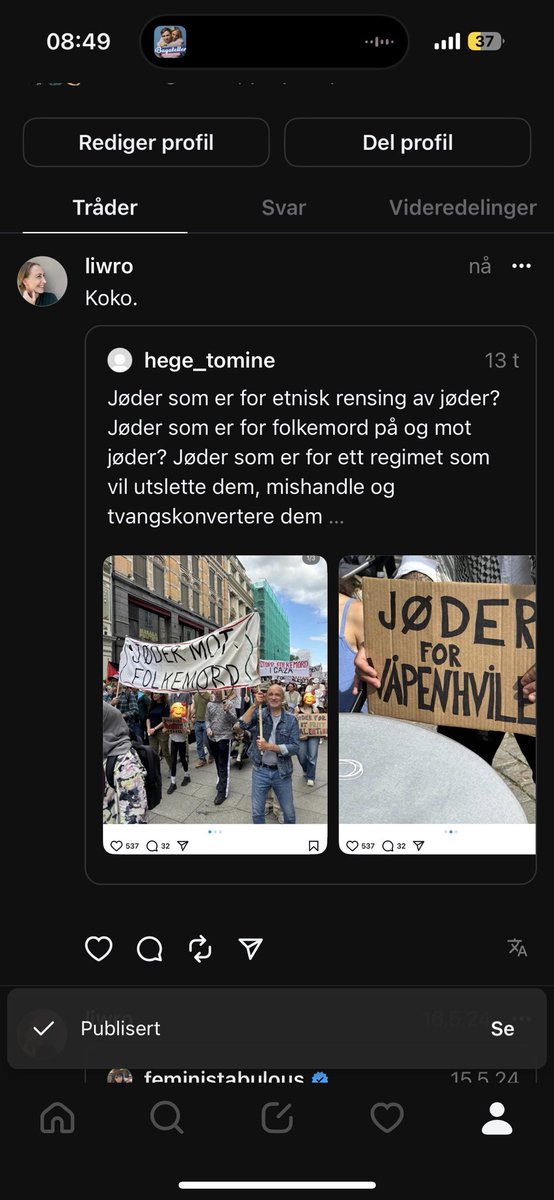Open the Jøder mot folkemord photo

(215, 705)
